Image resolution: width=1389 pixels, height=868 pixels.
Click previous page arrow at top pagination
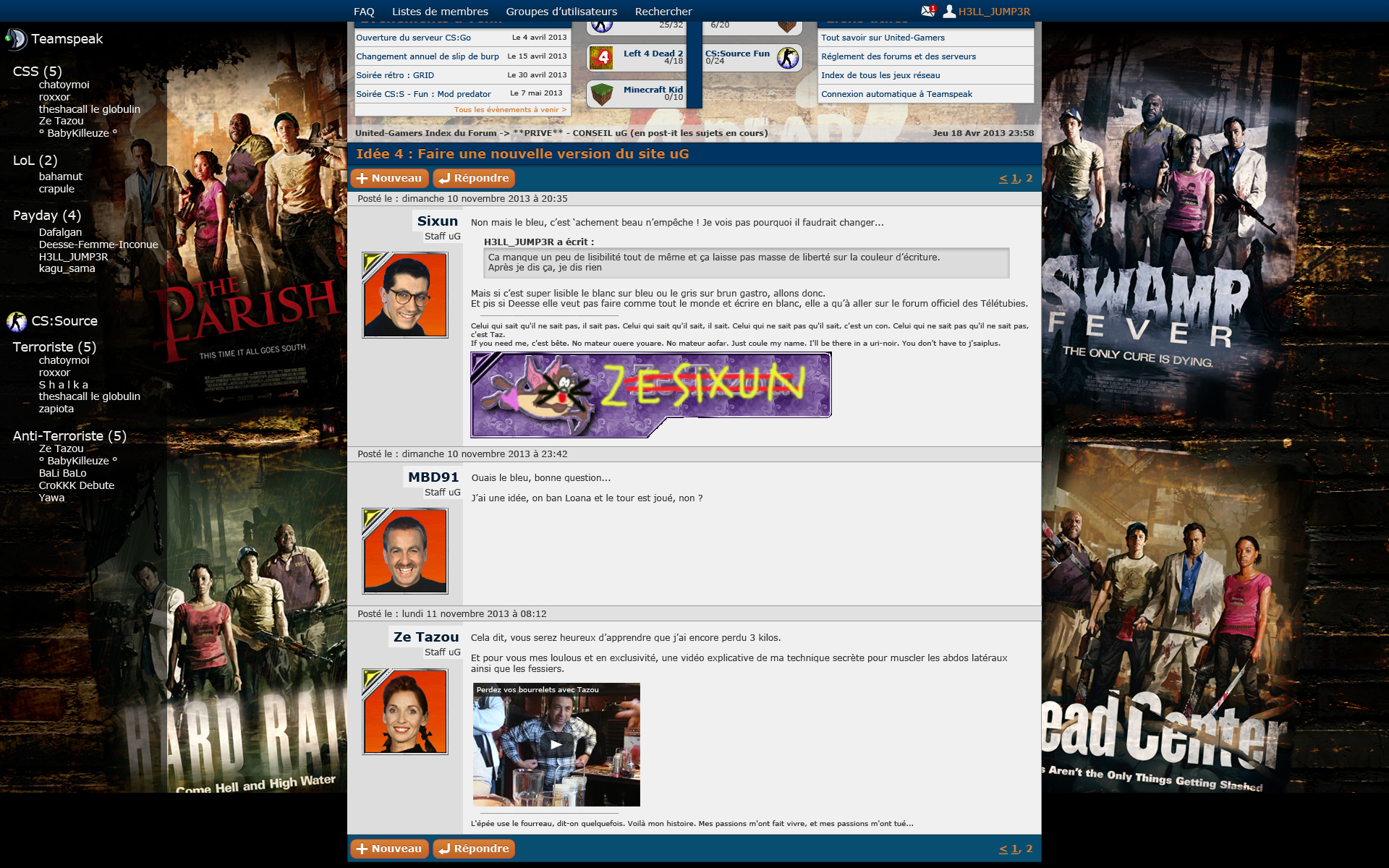click(1003, 178)
